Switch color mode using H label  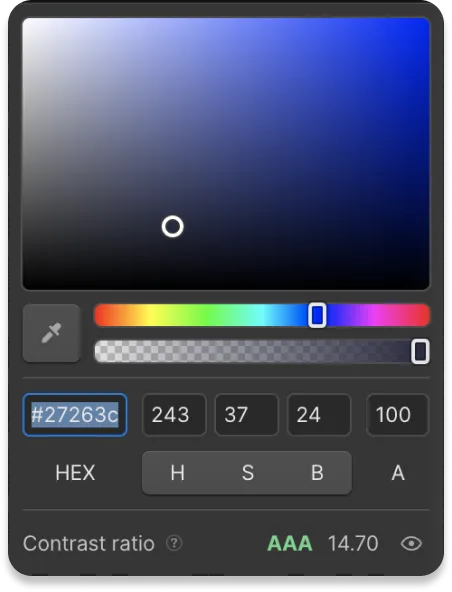pos(177,473)
